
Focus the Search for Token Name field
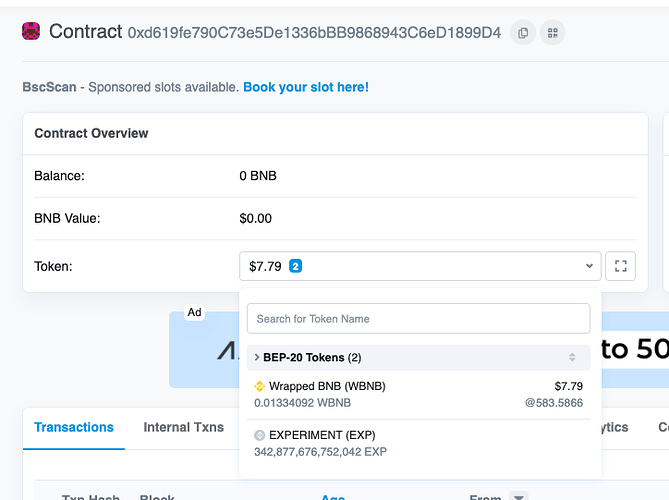(418, 319)
